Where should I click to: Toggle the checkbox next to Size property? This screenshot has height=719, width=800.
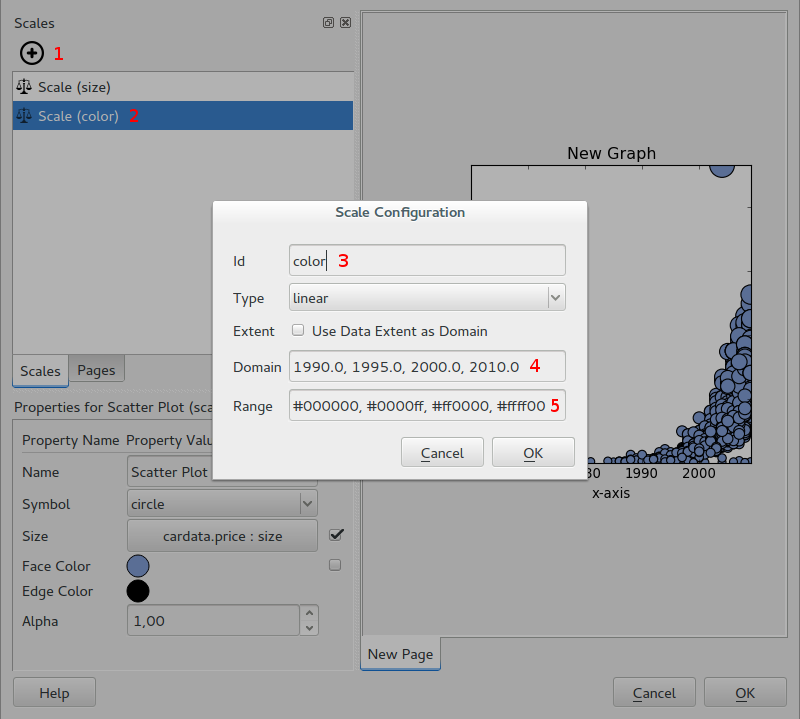point(336,534)
